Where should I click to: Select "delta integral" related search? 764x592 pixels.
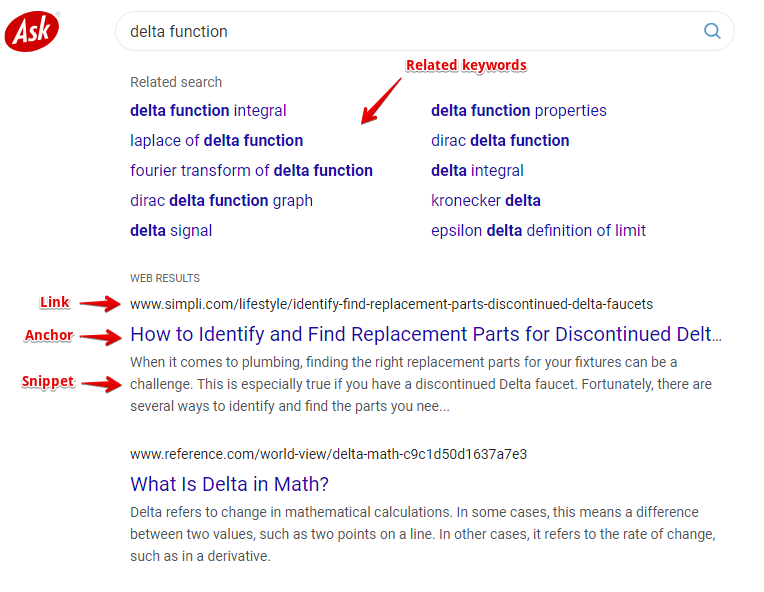click(477, 170)
